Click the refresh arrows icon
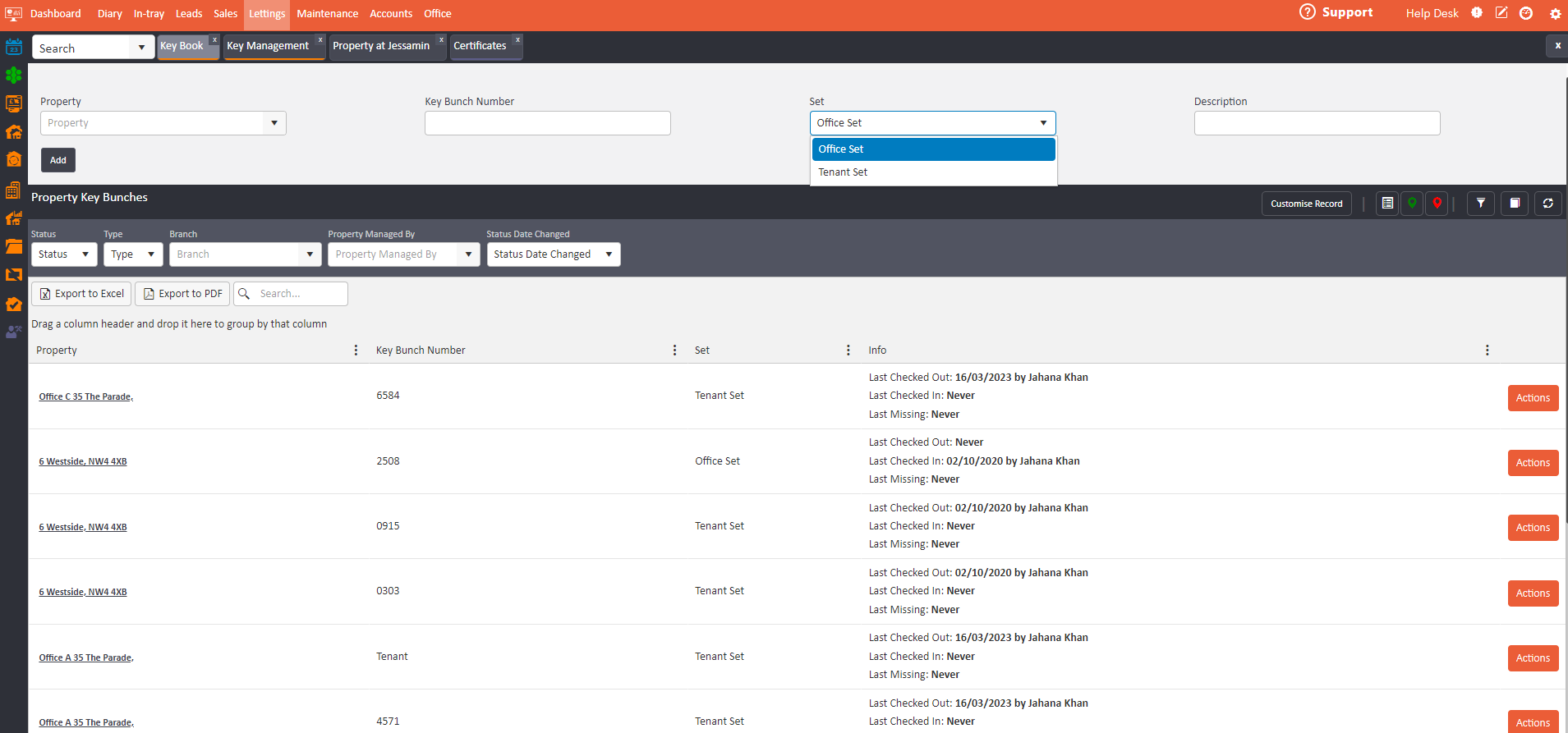Screen dimensions: 1568x733 (1548, 204)
